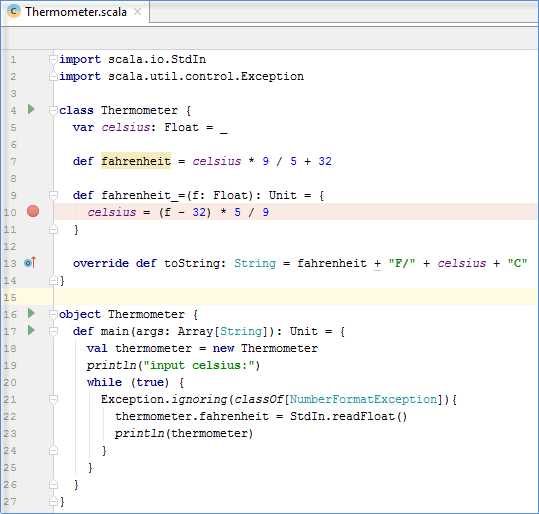Click the while keyword on line 20

pos(104,382)
